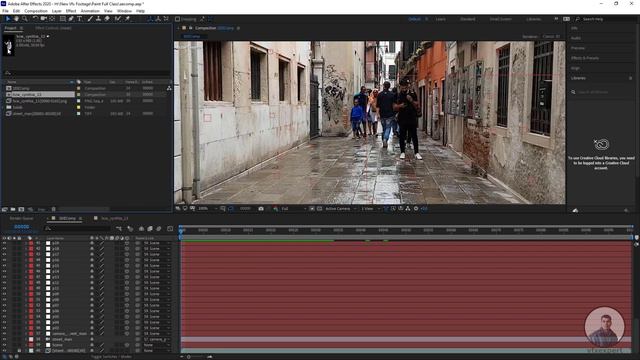640x360 pixels.
Task: Expand the Scene layer properties with its twirl arrow
Action: click(x=26, y=345)
